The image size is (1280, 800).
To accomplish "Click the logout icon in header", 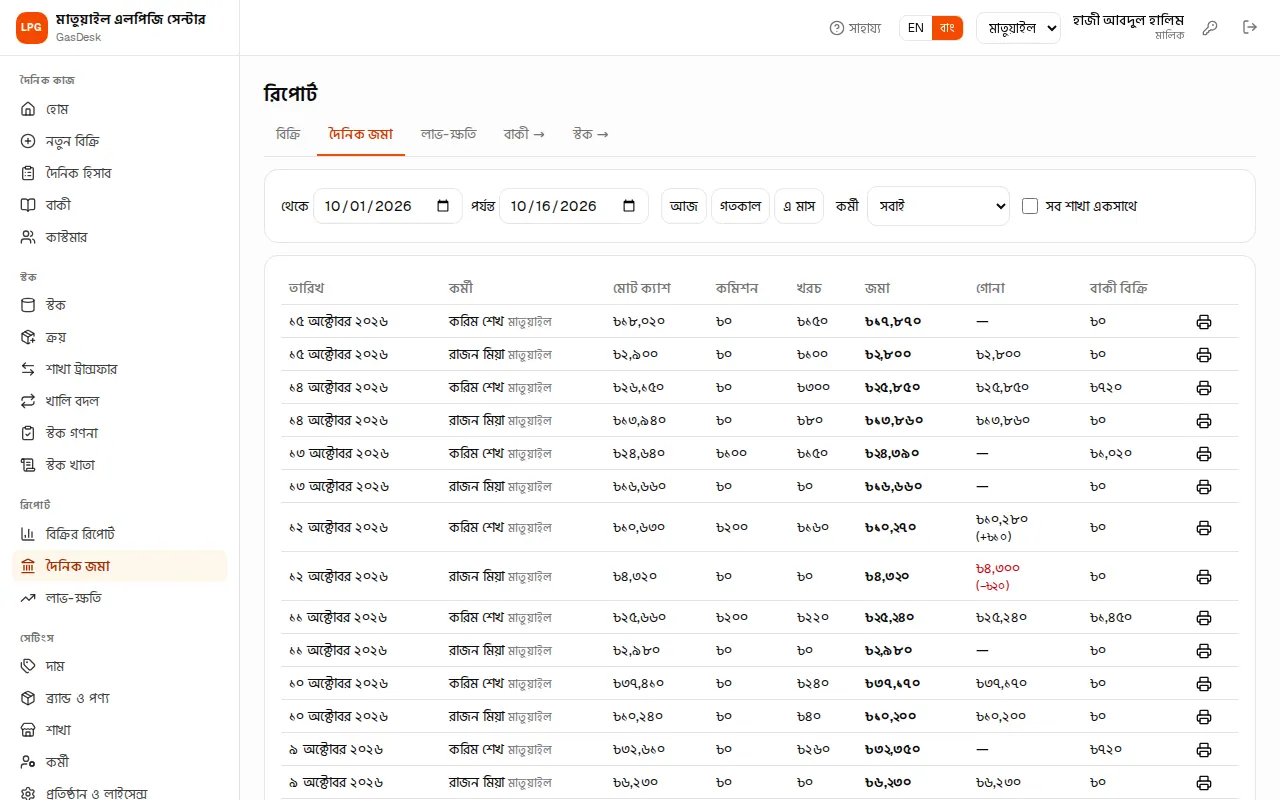I will (1250, 28).
